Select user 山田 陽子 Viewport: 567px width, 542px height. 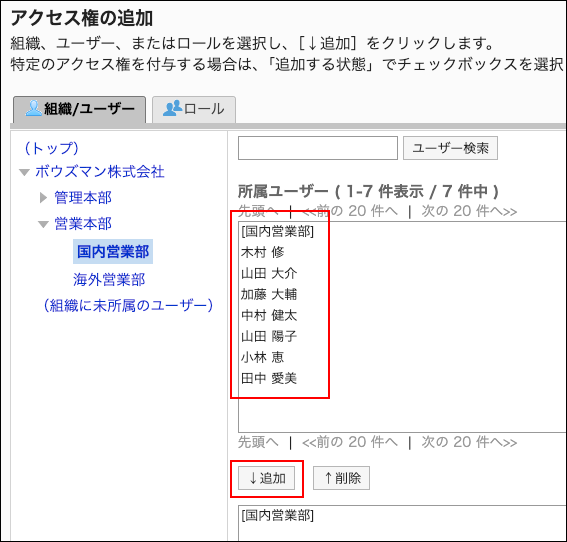(x=269, y=336)
